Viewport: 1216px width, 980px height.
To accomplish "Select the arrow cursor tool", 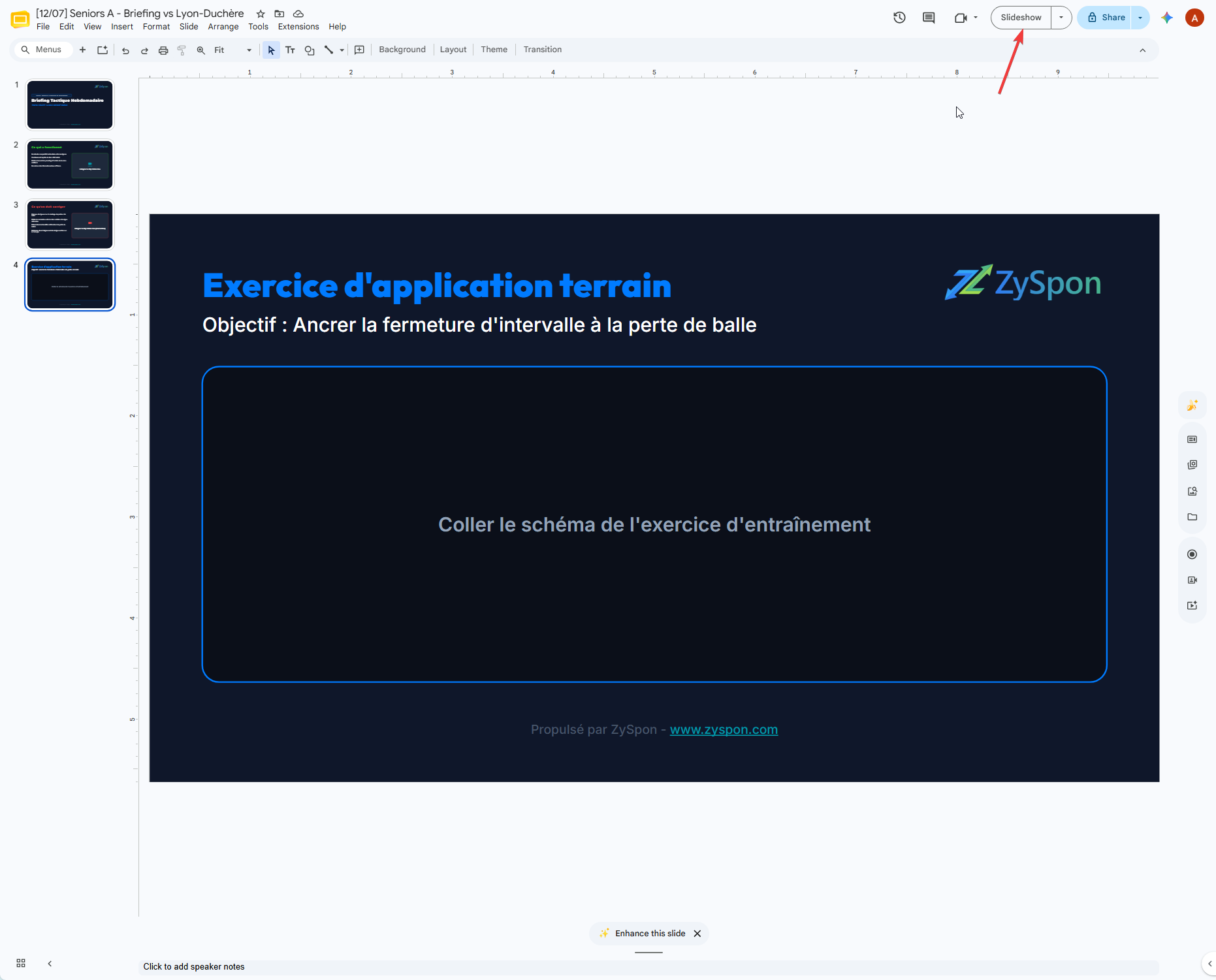I will click(x=271, y=50).
